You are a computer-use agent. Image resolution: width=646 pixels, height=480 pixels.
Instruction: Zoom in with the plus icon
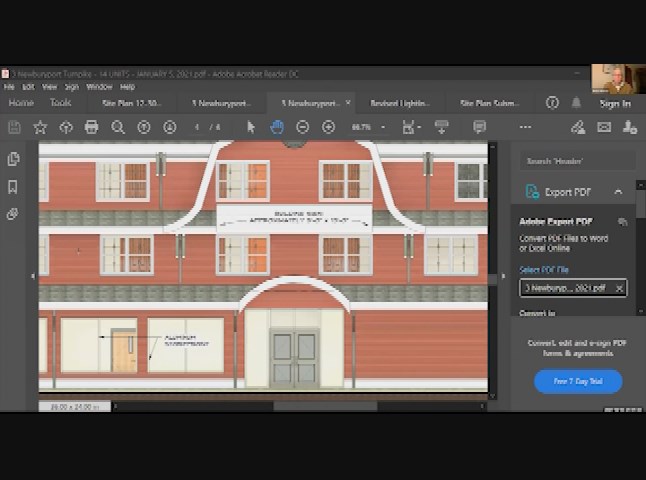(328, 127)
